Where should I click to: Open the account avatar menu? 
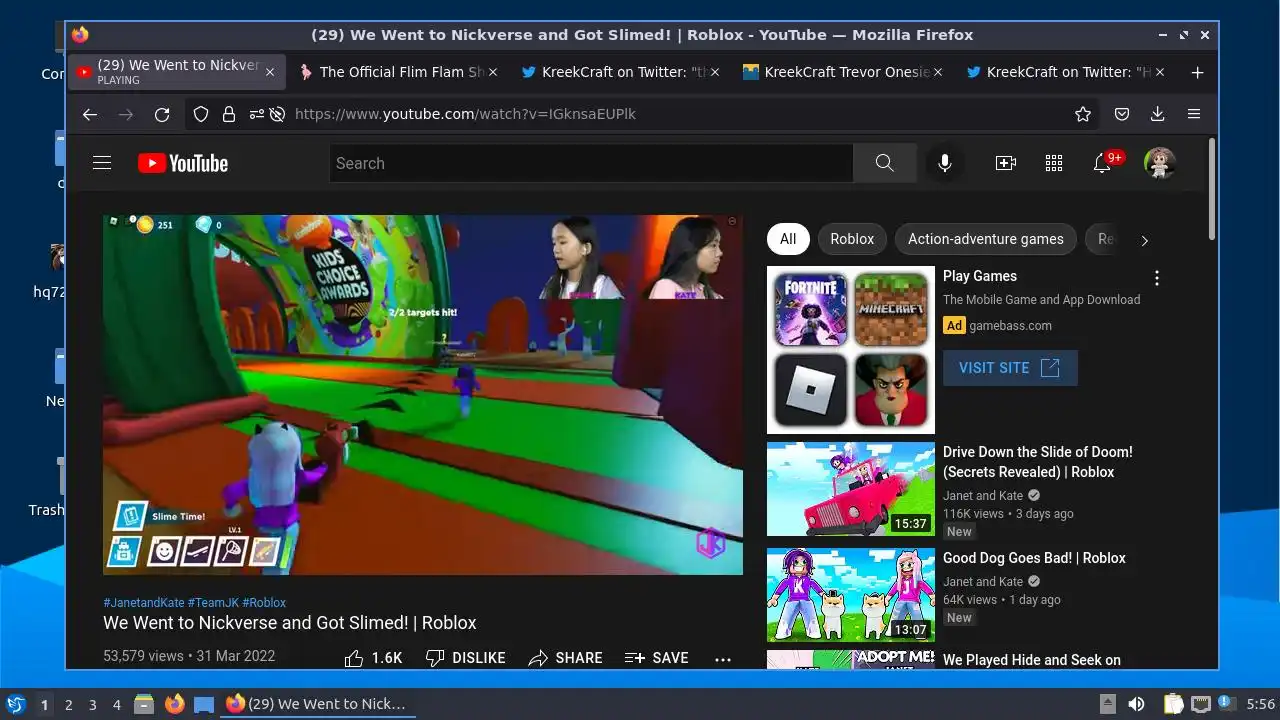1160,163
